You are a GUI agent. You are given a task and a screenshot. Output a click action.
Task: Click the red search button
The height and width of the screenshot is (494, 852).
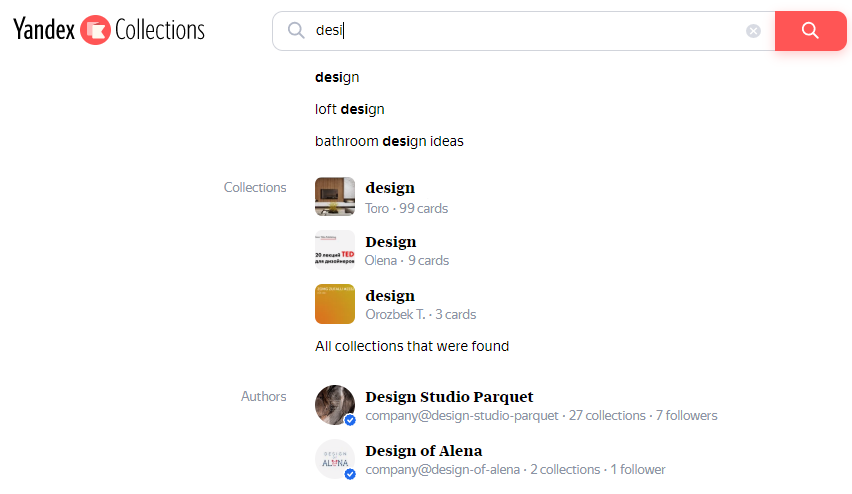click(810, 31)
